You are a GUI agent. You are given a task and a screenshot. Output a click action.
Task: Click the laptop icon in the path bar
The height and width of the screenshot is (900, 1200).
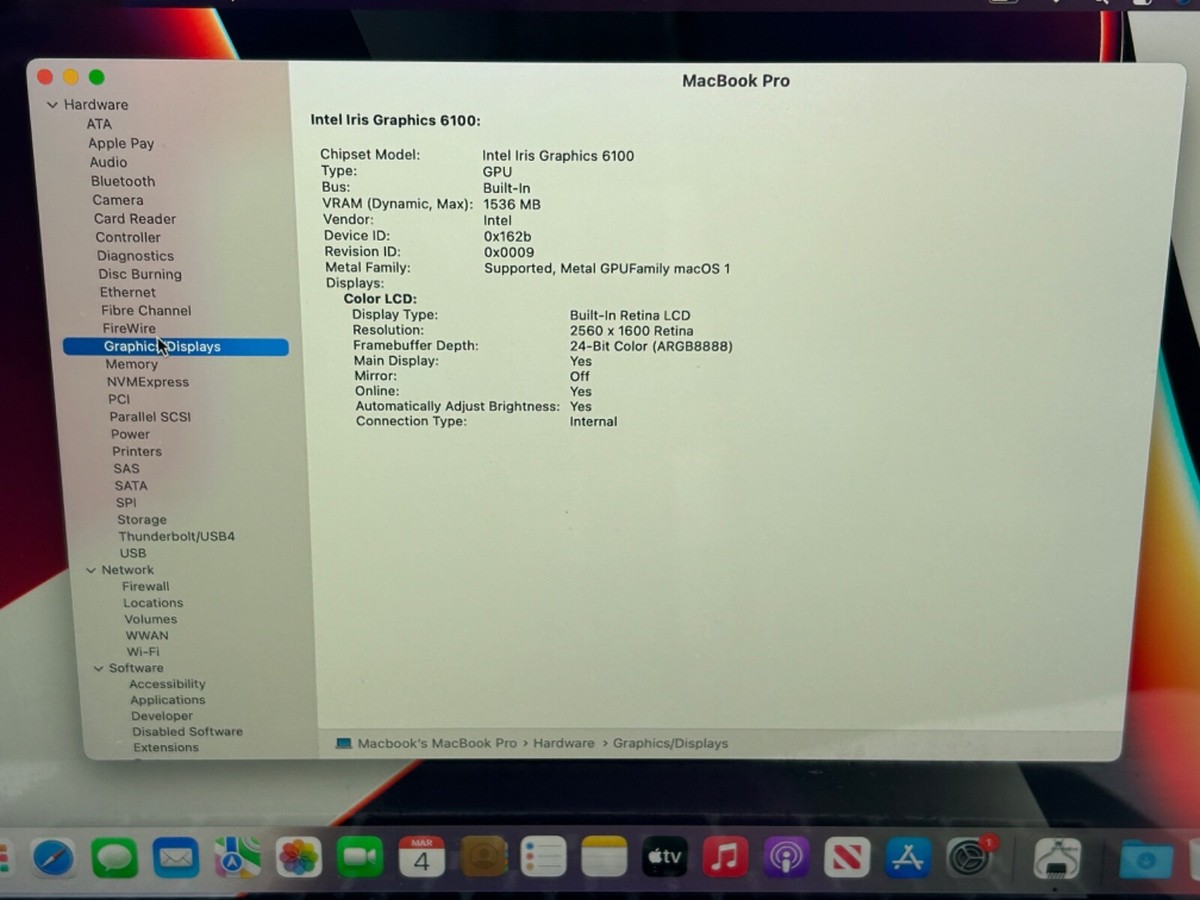point(344,744)
